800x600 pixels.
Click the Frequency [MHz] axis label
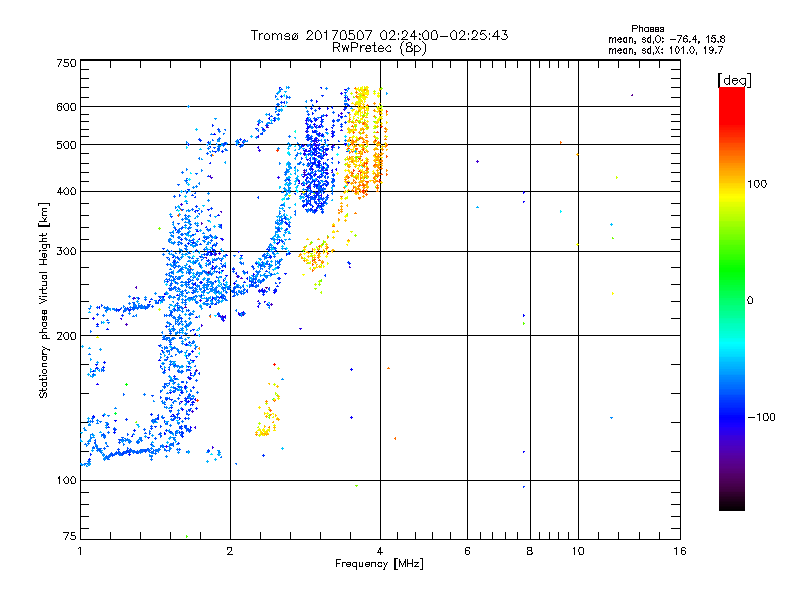click(379, 564)
